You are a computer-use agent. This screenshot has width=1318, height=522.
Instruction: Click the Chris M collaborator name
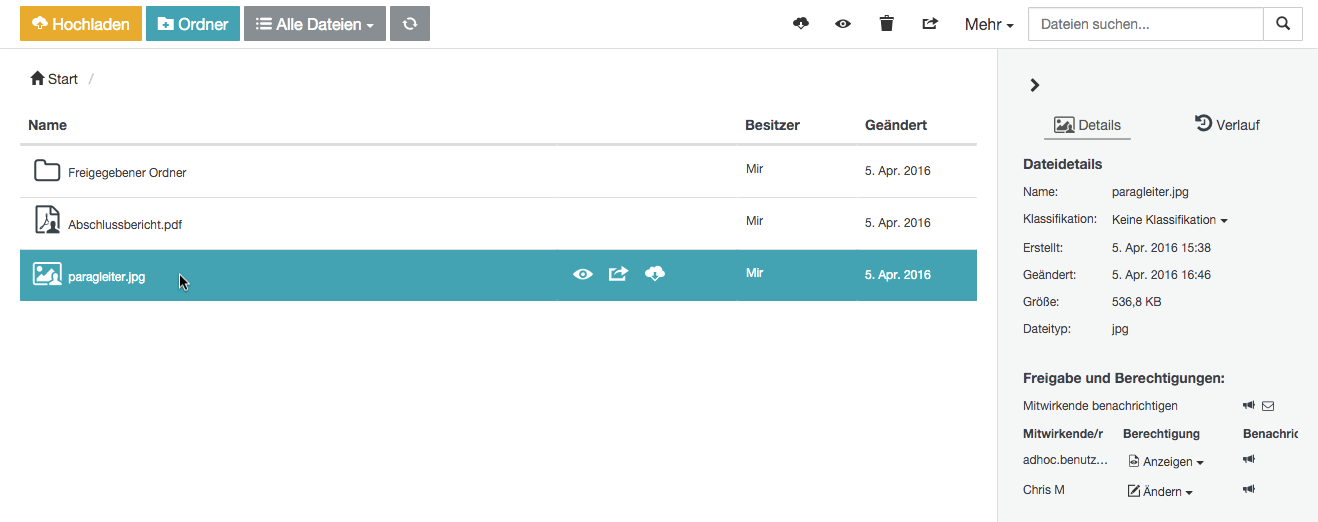coord(1044,490)
